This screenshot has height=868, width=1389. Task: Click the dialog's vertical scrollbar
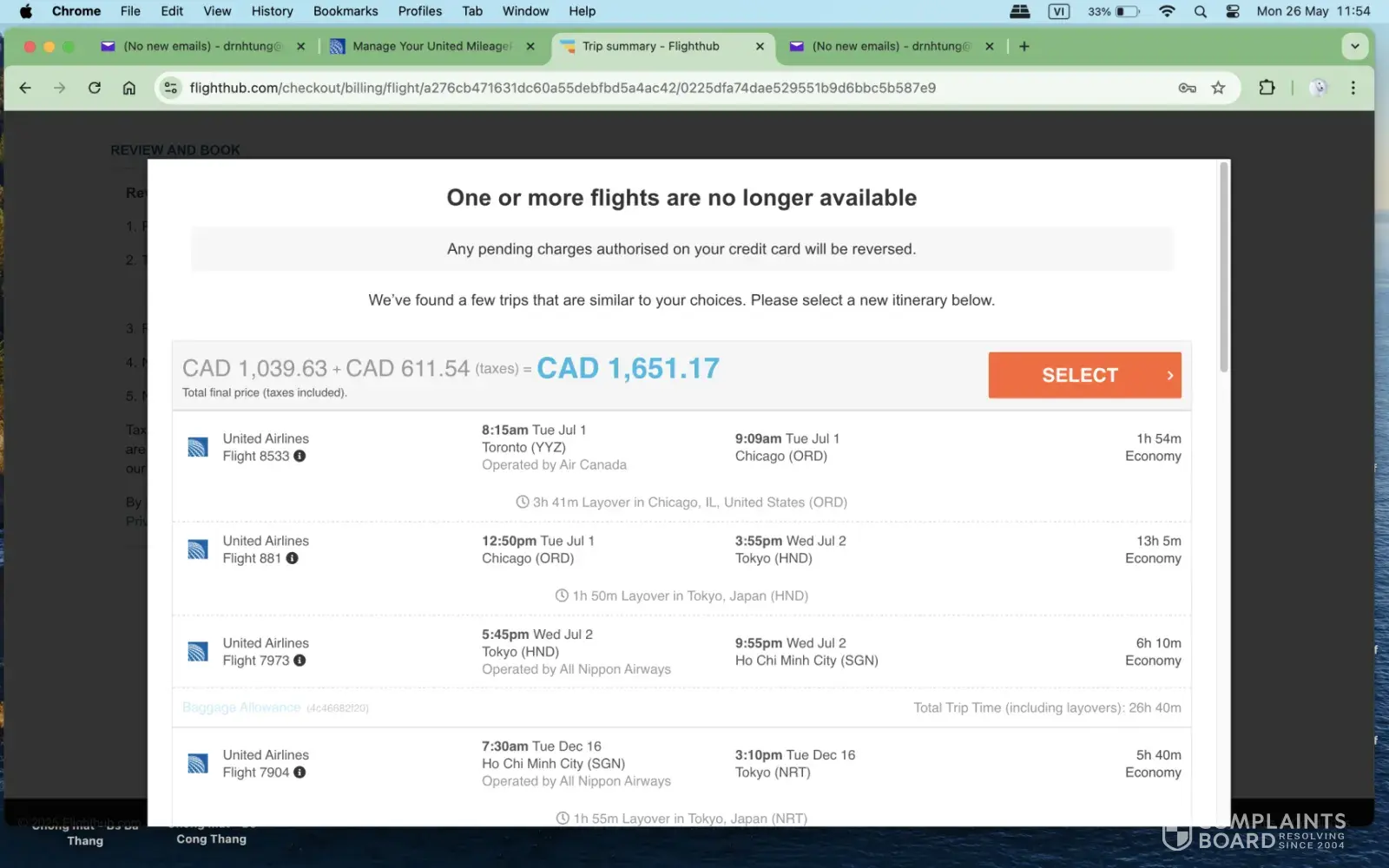pyautogui.click(x=1224, y=269)
